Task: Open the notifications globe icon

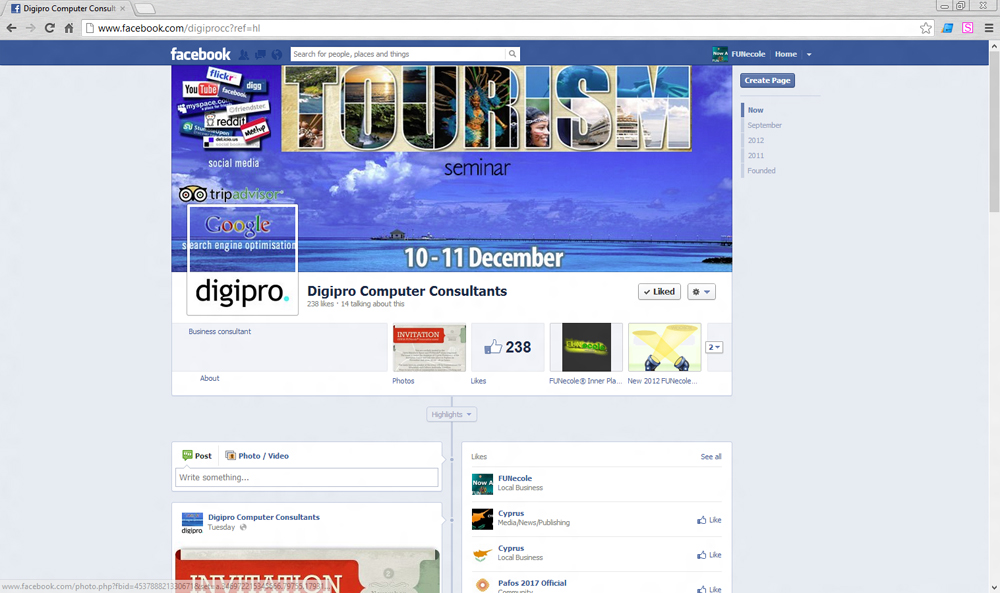Action: pos(276,54)
